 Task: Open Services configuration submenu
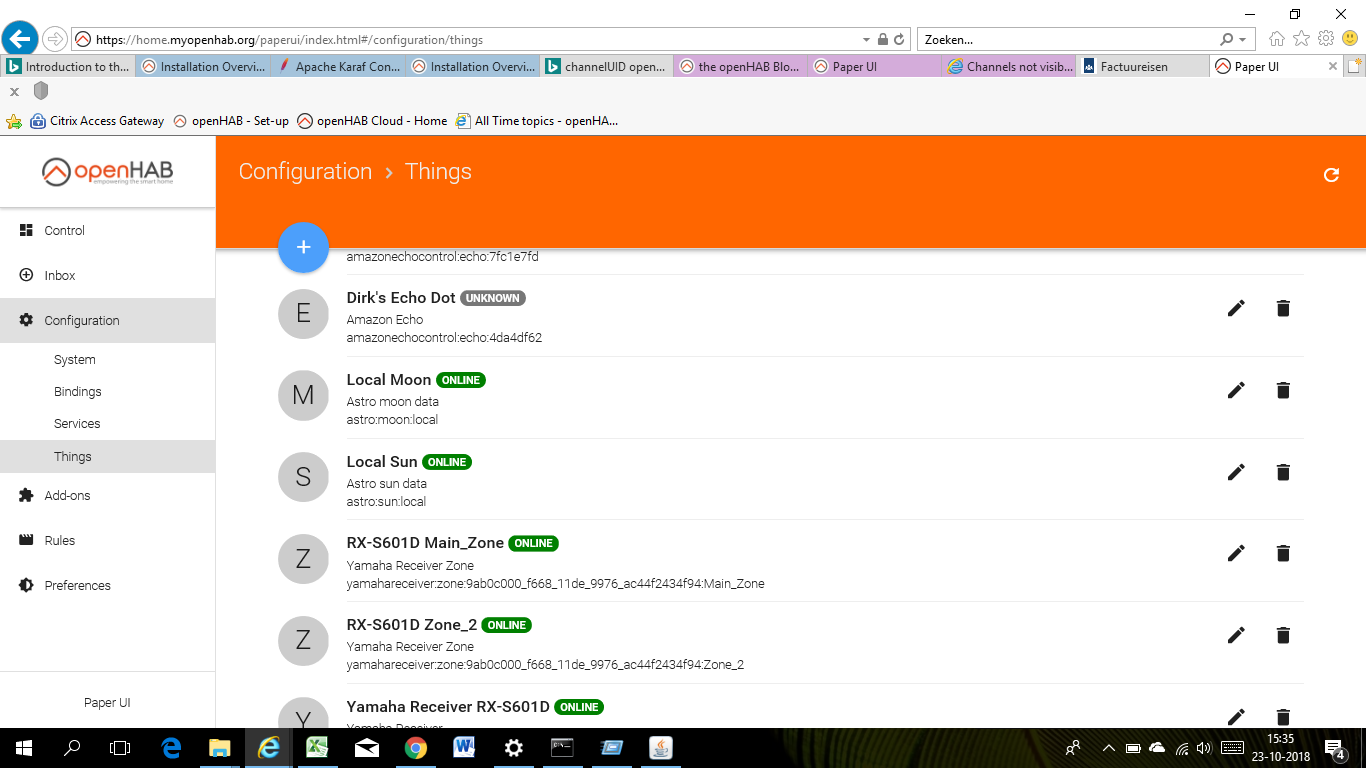pyautogui.click(x=107, y=423)
